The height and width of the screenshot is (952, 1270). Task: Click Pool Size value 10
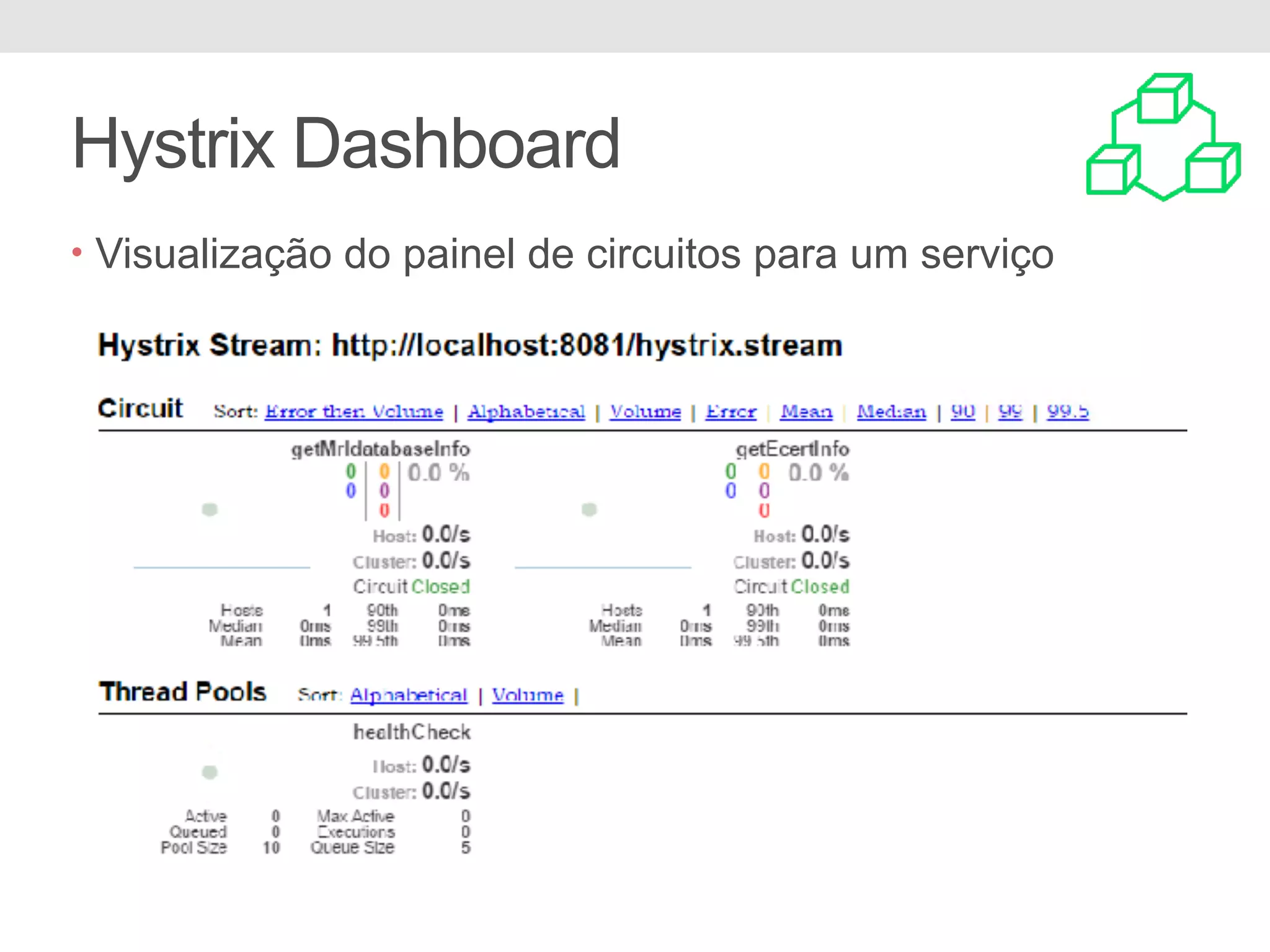pos(271,847)
